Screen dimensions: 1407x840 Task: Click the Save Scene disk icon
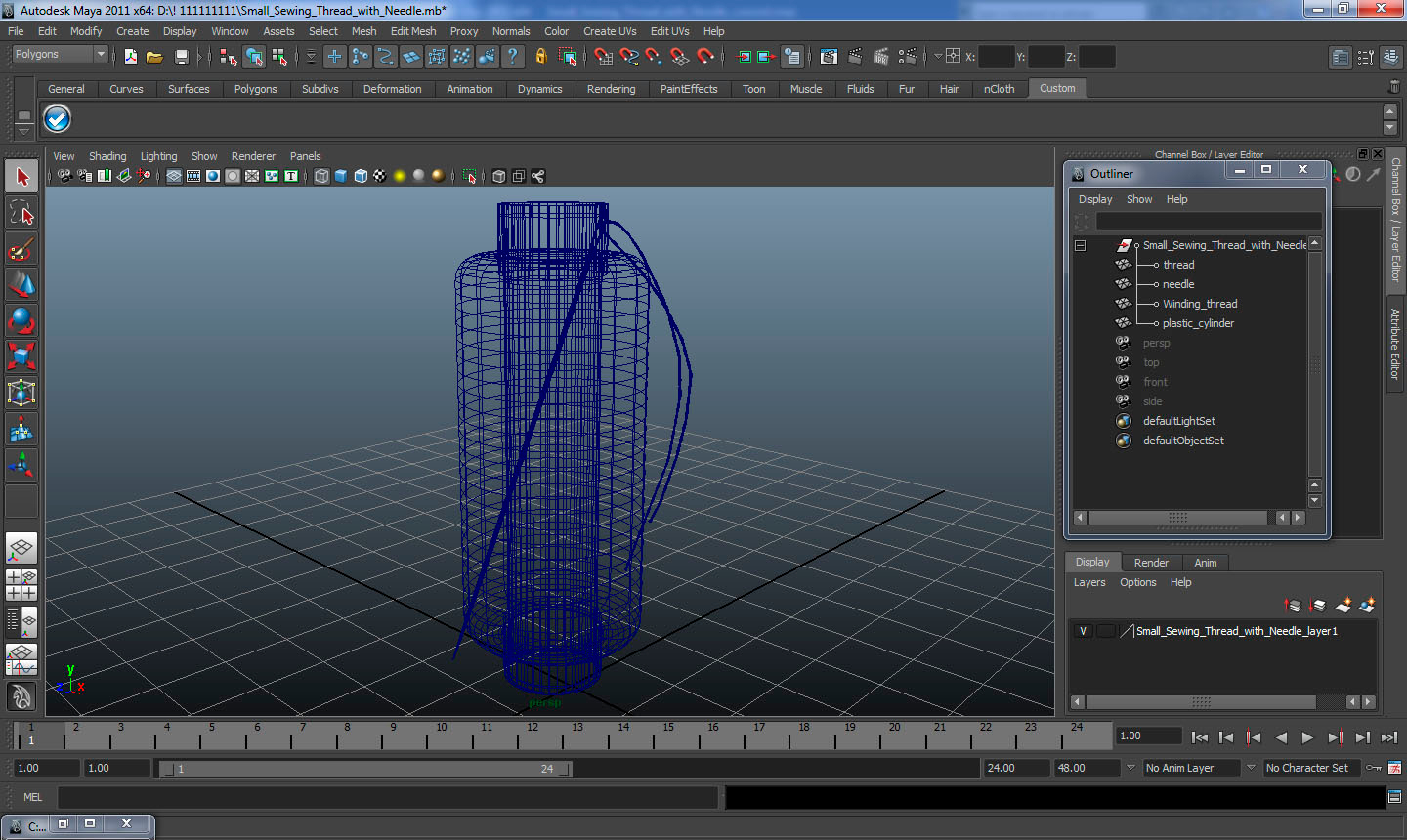181,57
